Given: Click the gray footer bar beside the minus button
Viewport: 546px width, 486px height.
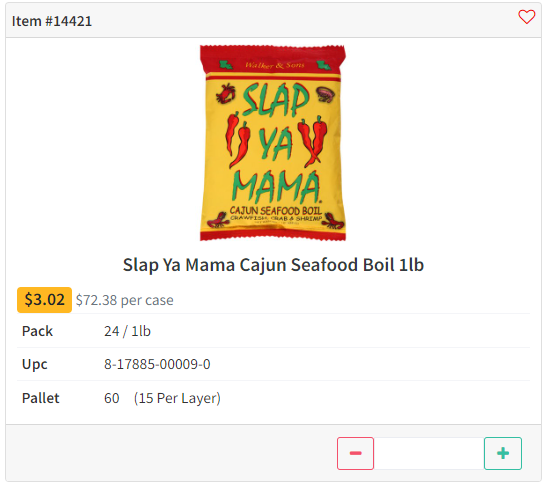Looking at the screenshot, I should [x=171, y=453].
